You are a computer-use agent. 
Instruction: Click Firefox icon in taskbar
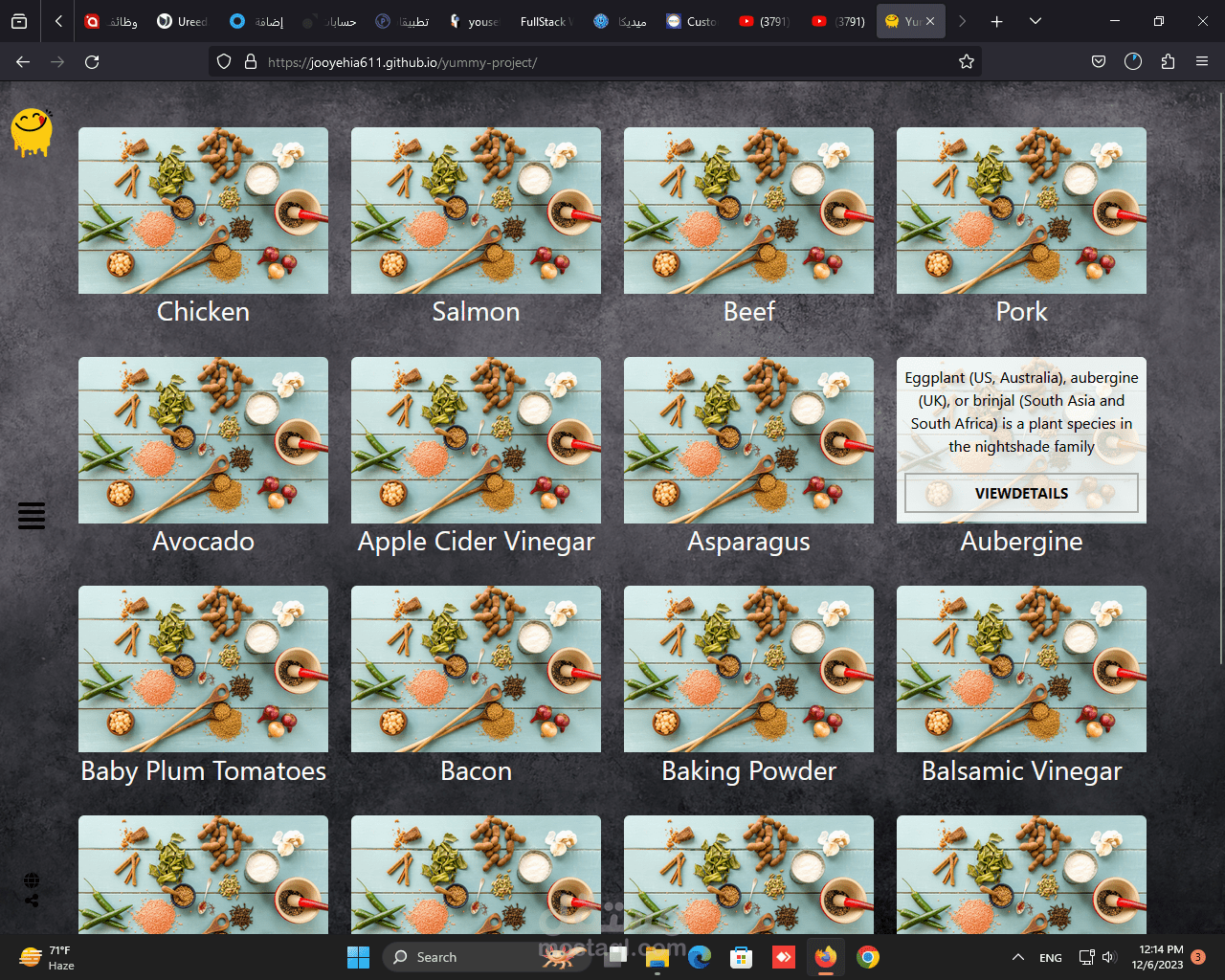point(826,957)
